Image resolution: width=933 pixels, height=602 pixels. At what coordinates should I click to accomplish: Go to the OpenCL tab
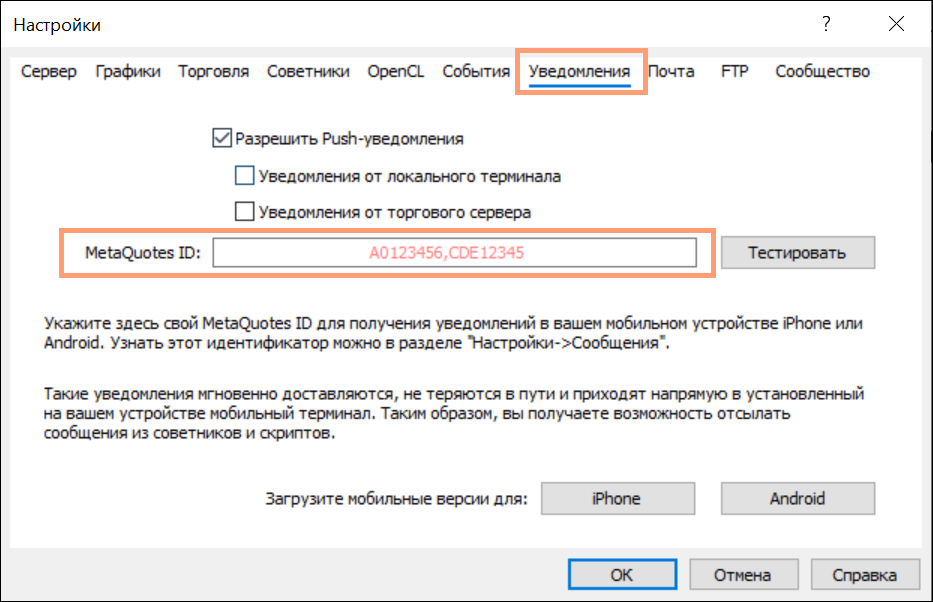396,71
